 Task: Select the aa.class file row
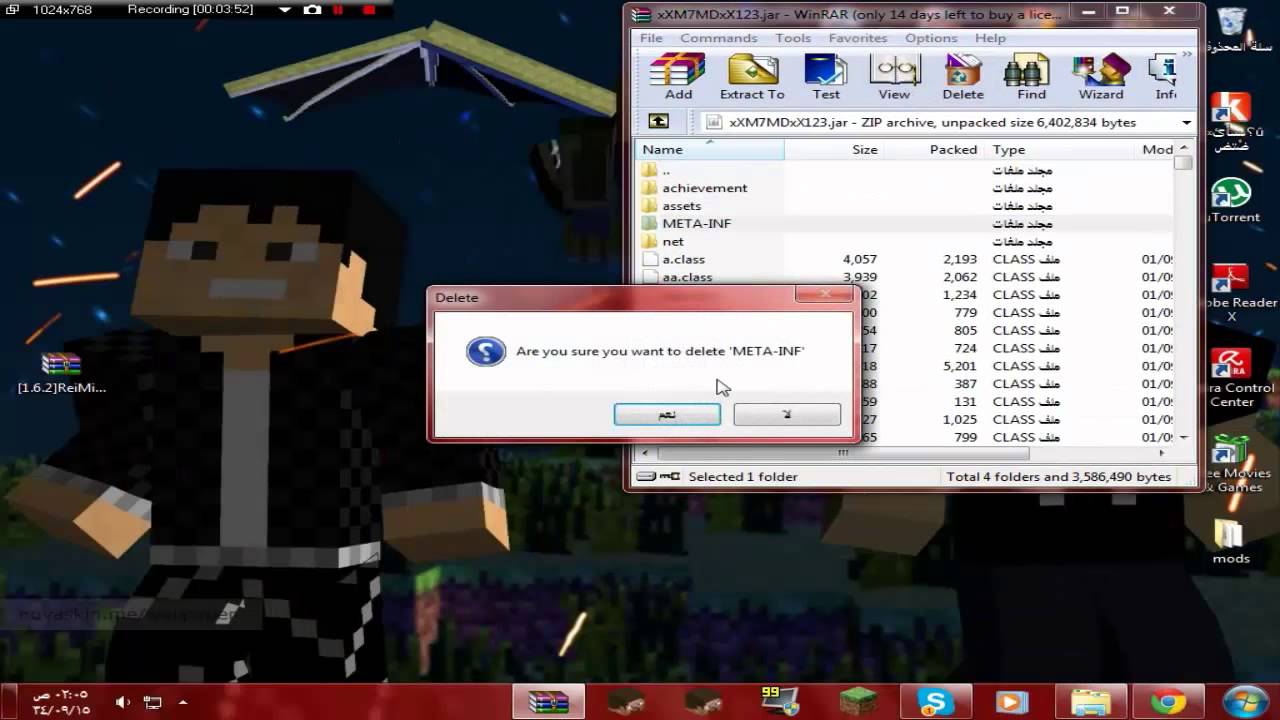tap(904, 277)
